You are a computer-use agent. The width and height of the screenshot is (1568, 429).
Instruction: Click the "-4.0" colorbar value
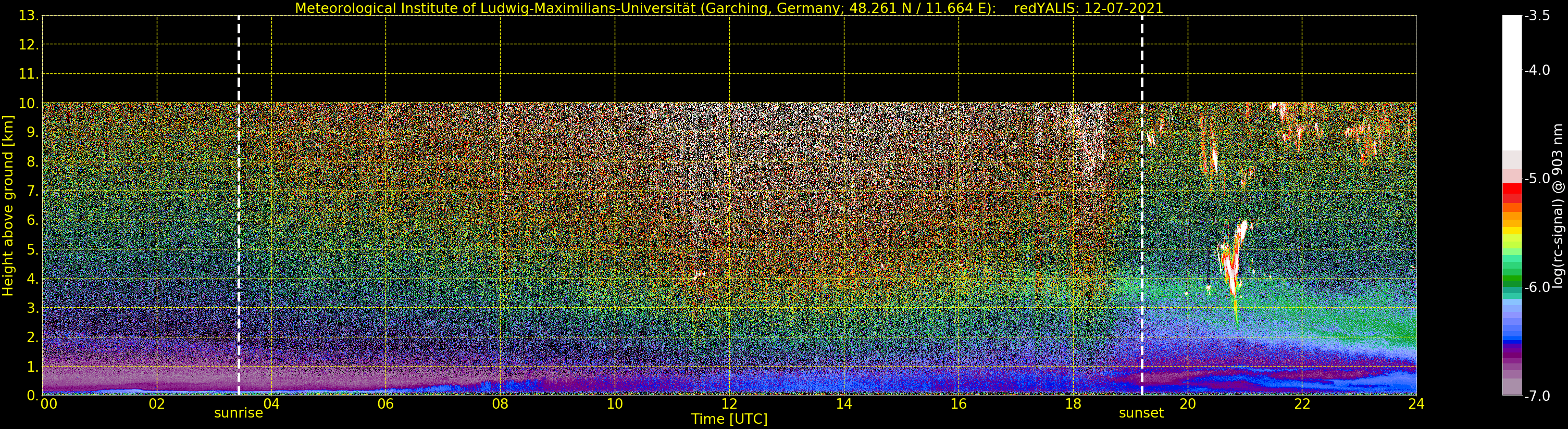point(1537,70)
